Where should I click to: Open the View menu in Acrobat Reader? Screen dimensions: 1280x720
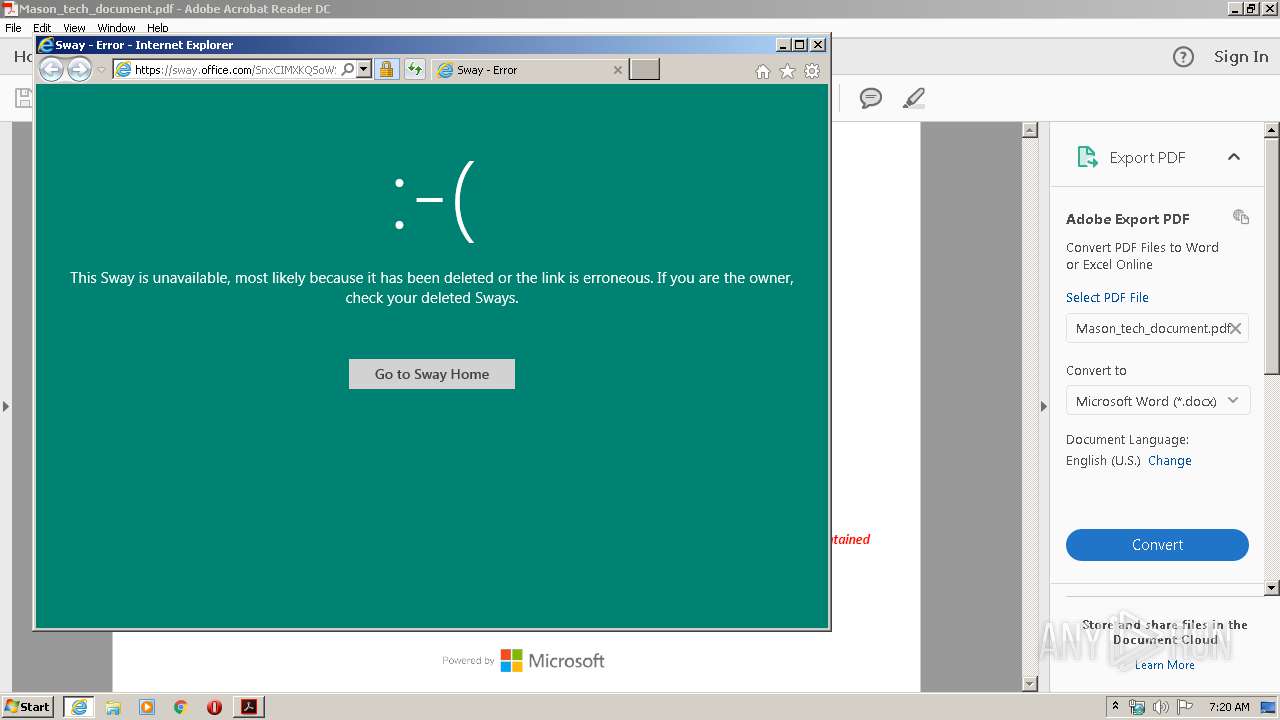pyautogui.click(x=74, y=28)
